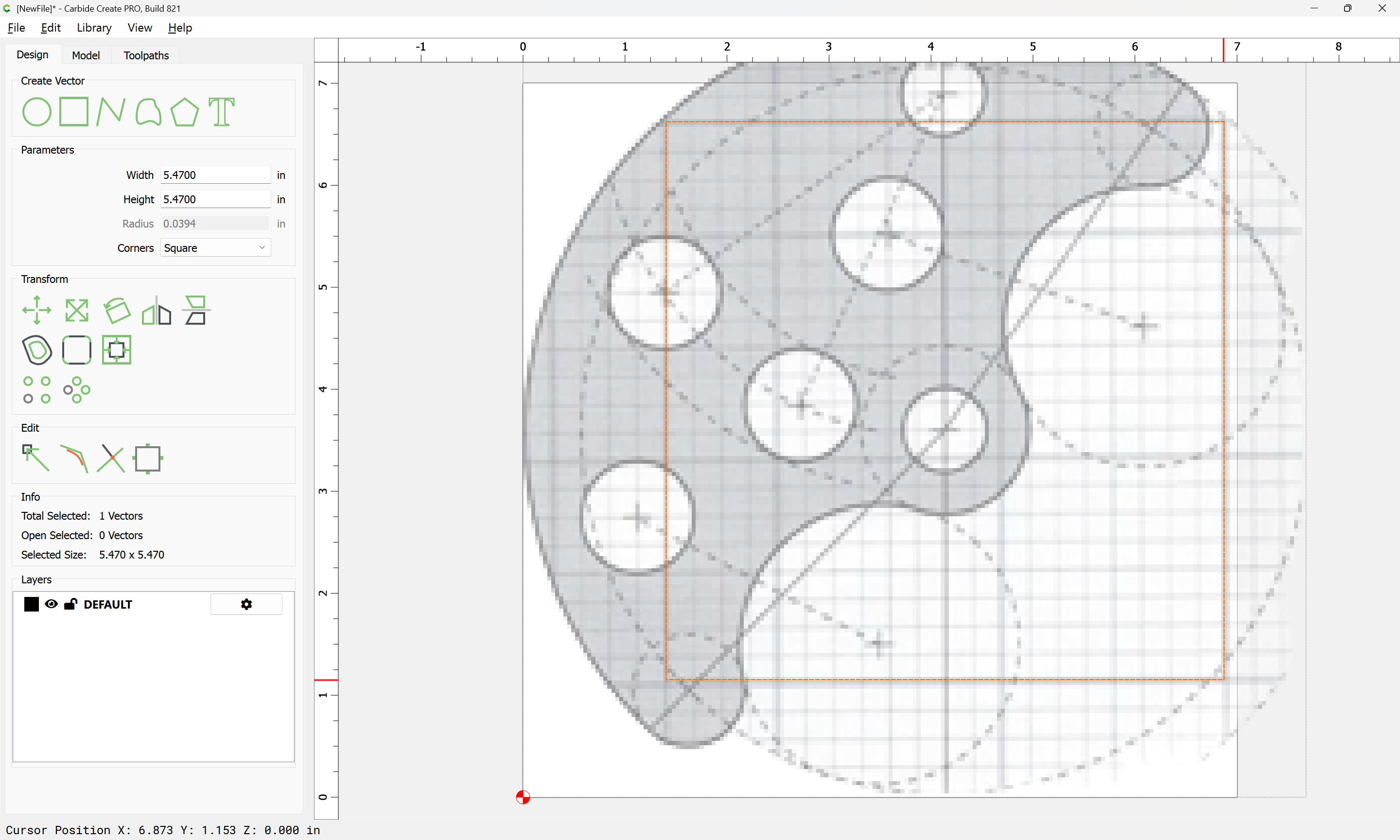This screenshot has width=1400, height=840.
Task: Click the DEFAULT layer black color swatch
Action: (32, 604)
